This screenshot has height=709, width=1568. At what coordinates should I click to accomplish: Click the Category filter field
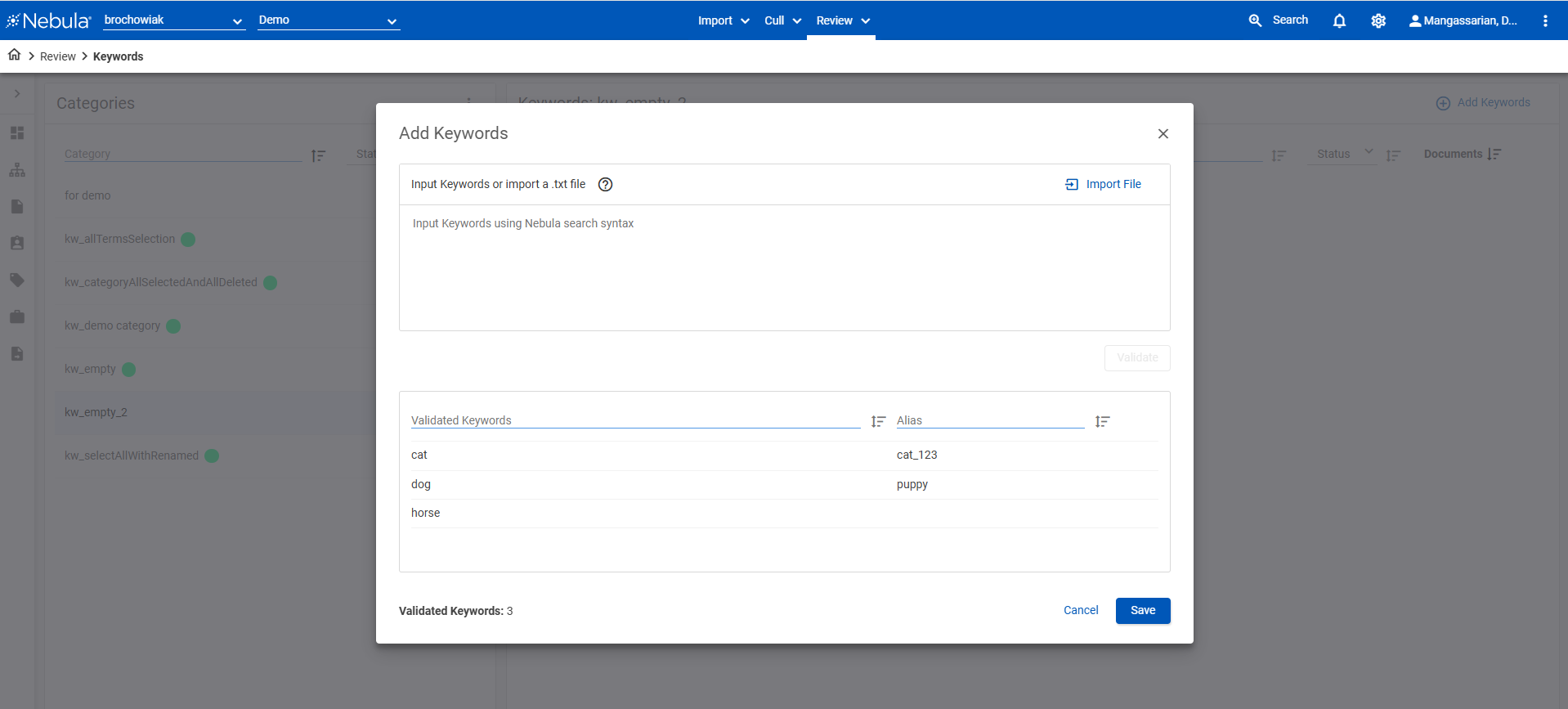183,154
